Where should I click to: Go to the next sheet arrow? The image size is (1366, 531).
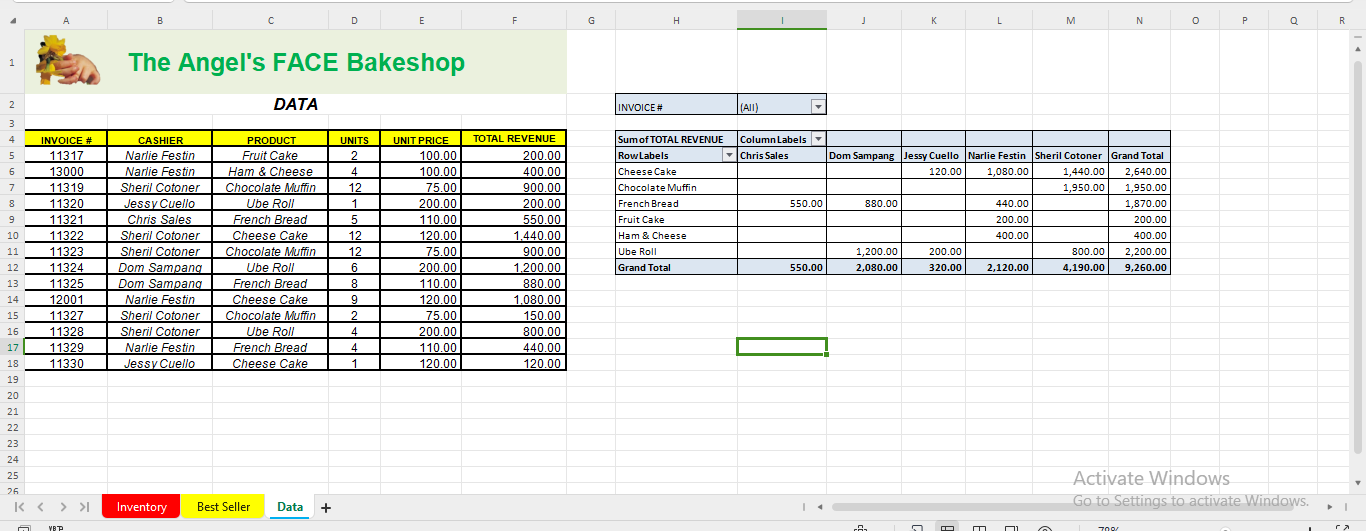pyautogui.click(x=62, y=507)
